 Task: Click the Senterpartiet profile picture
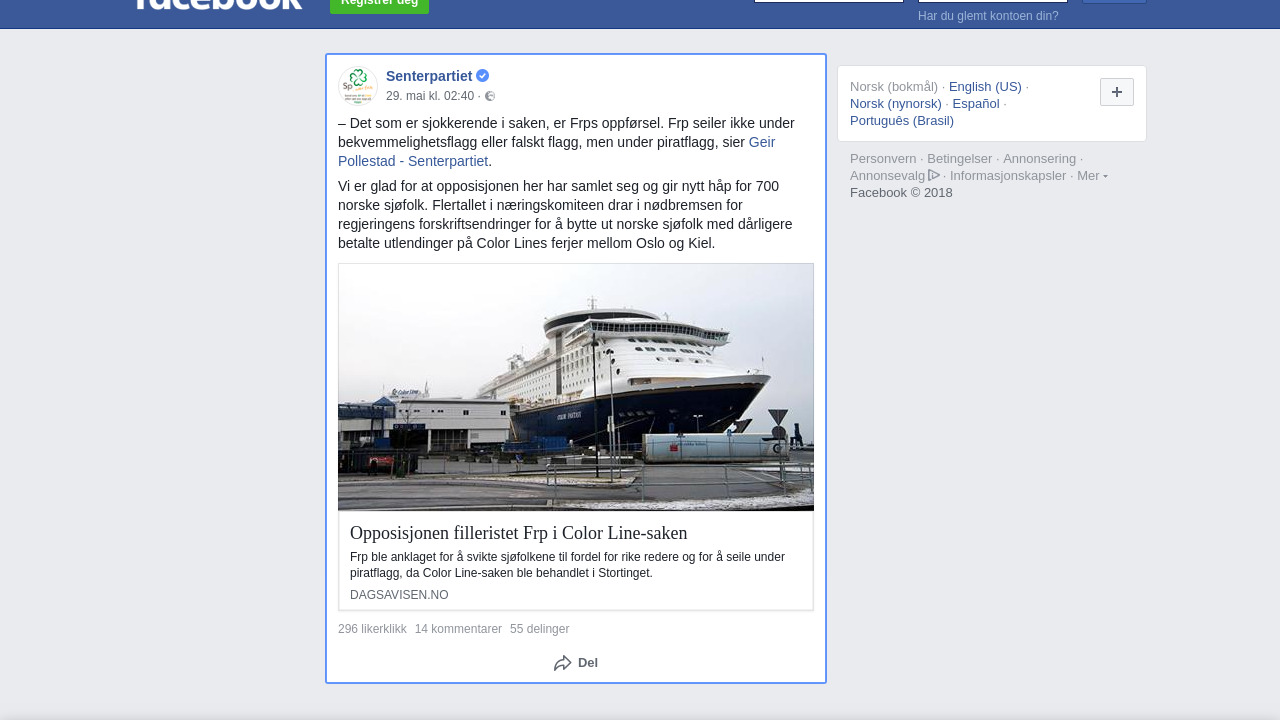pyautogui.click(x=358, y=86)
